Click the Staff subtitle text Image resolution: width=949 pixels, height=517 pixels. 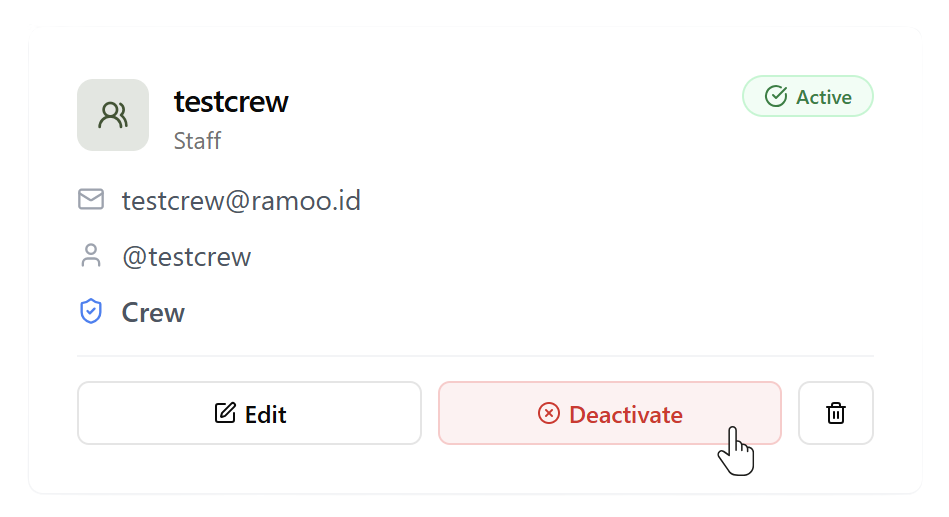pos(197,140)
